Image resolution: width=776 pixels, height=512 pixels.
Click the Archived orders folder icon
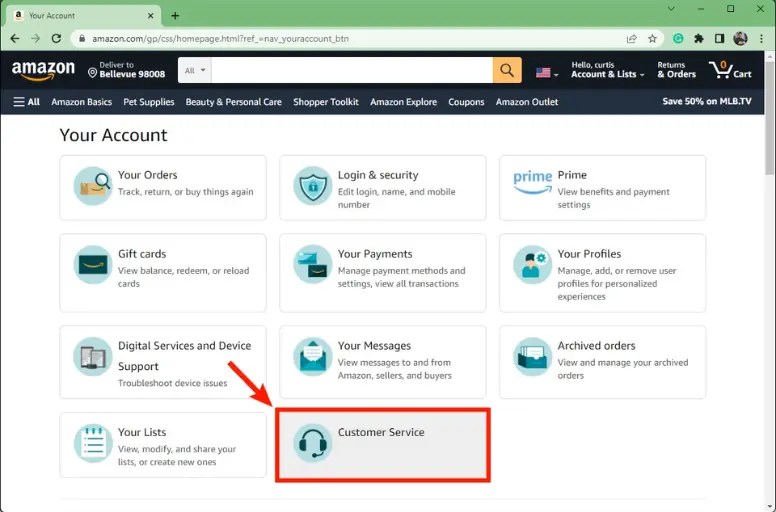(x=533, y=357)
